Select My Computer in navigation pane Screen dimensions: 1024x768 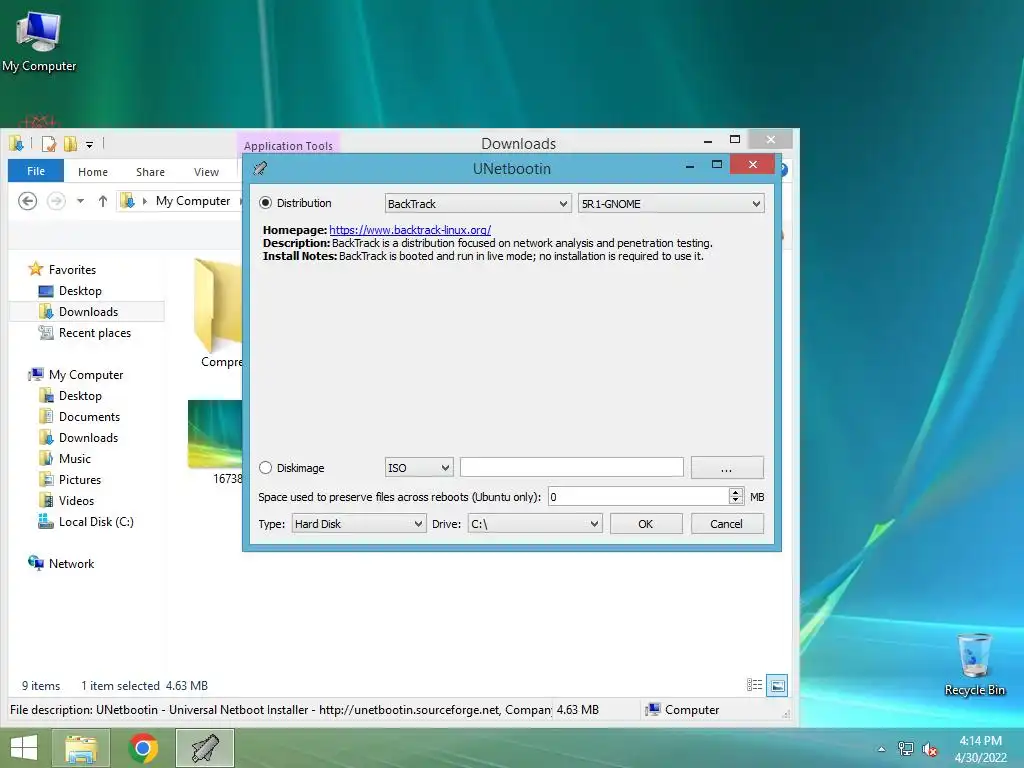[x=86, y=375]
